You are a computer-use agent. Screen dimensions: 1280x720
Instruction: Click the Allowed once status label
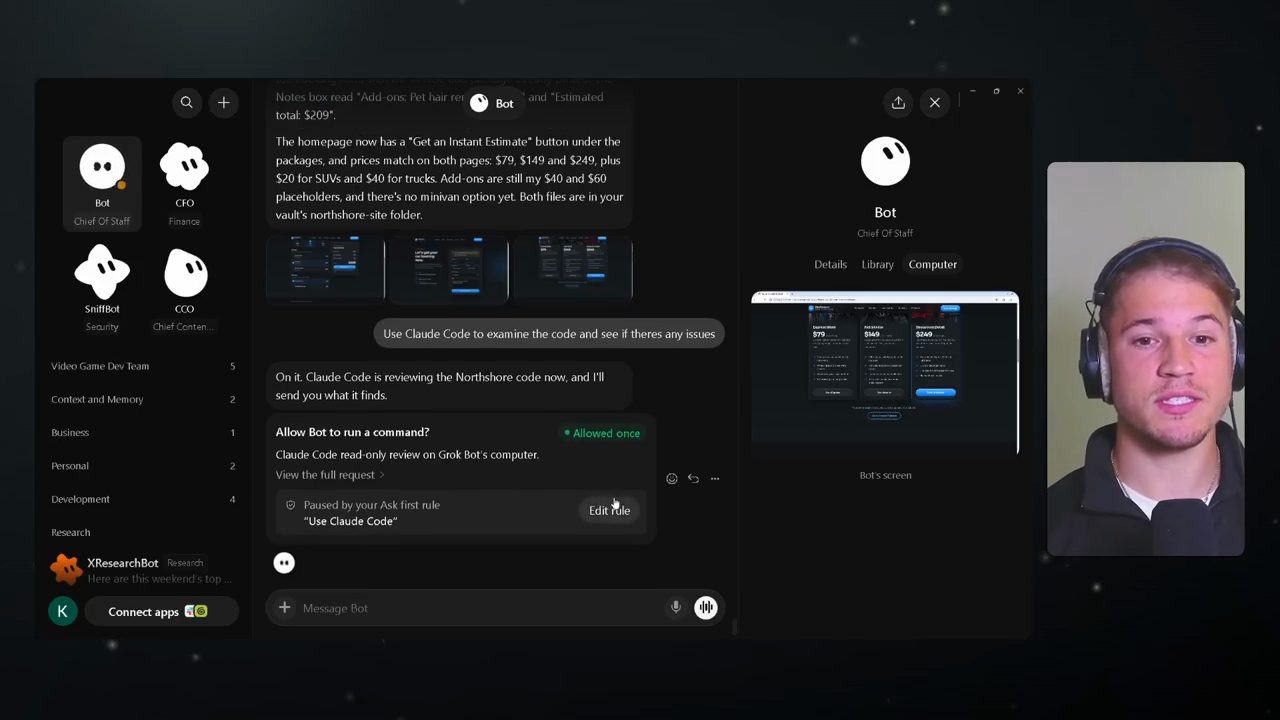602,433
